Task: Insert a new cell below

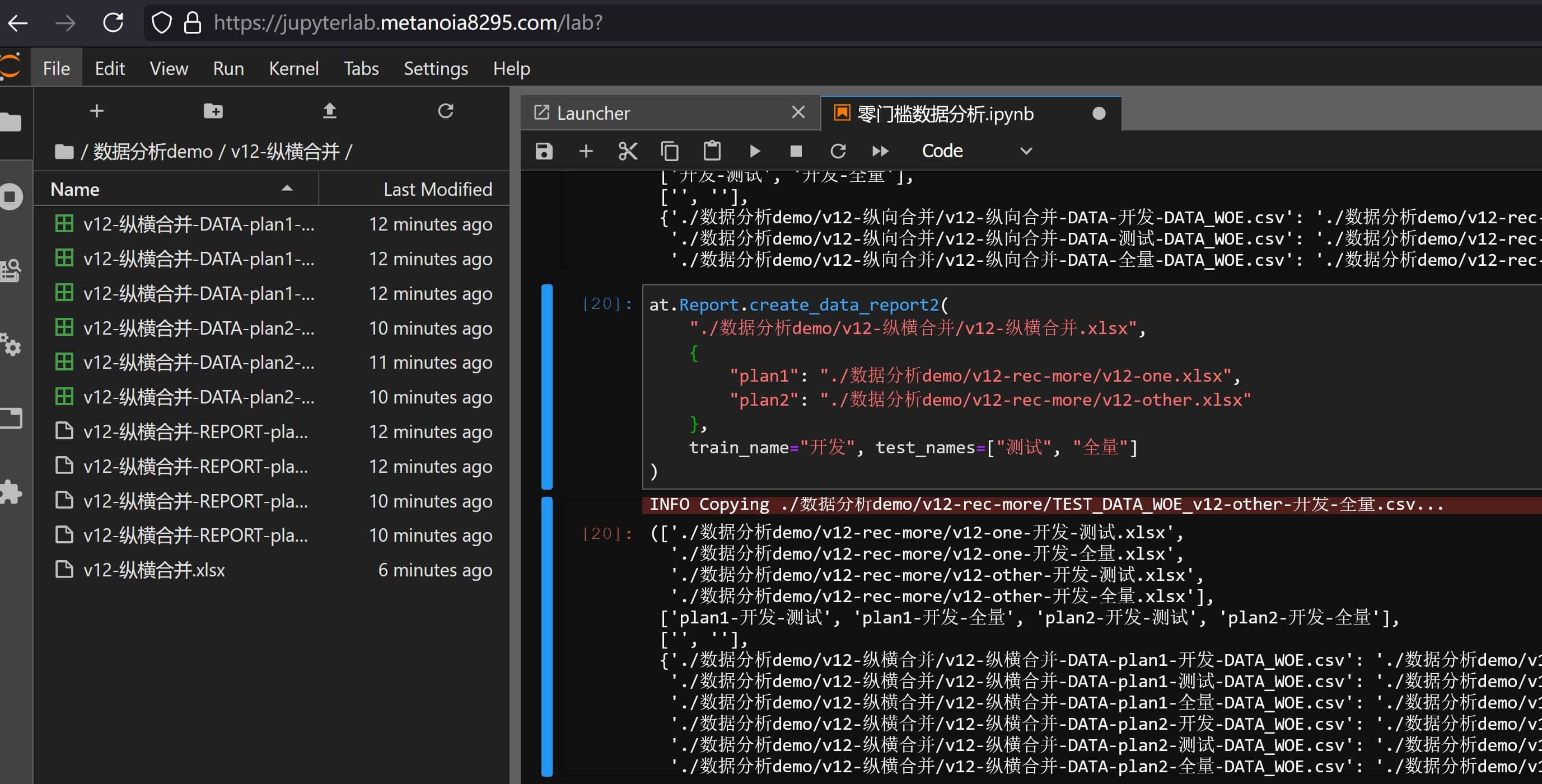Action: coord(586,151)
